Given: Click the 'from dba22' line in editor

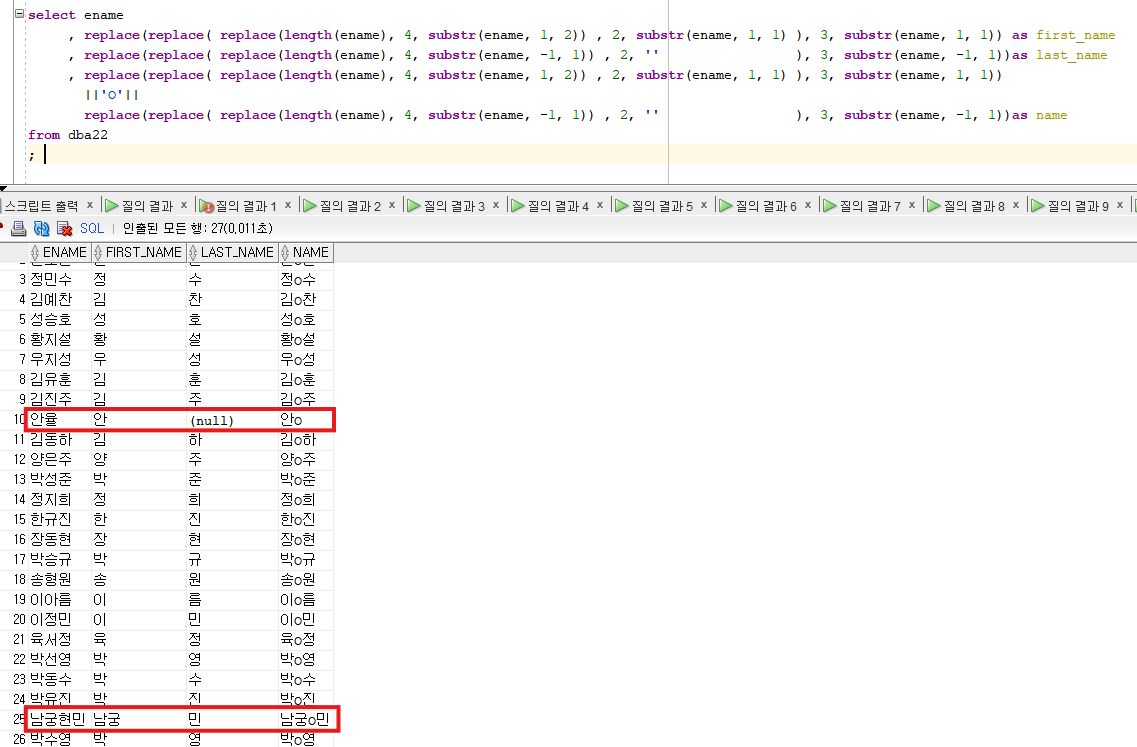Looking at the screenshot, I should (x=68, y=135).
